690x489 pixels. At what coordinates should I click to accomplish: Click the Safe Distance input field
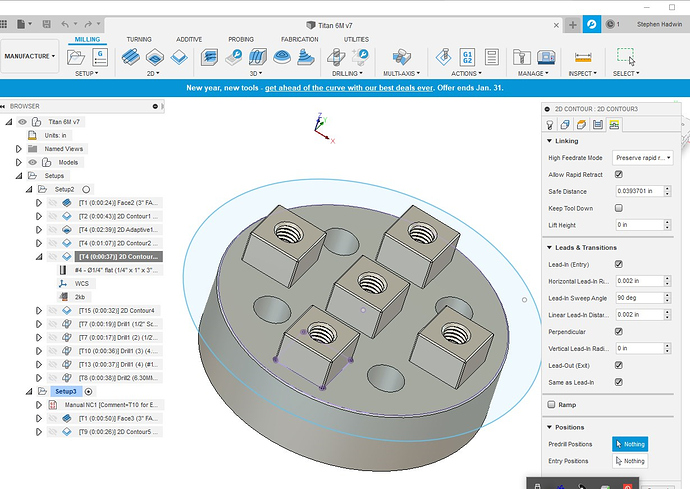click(x=639, y=191)
